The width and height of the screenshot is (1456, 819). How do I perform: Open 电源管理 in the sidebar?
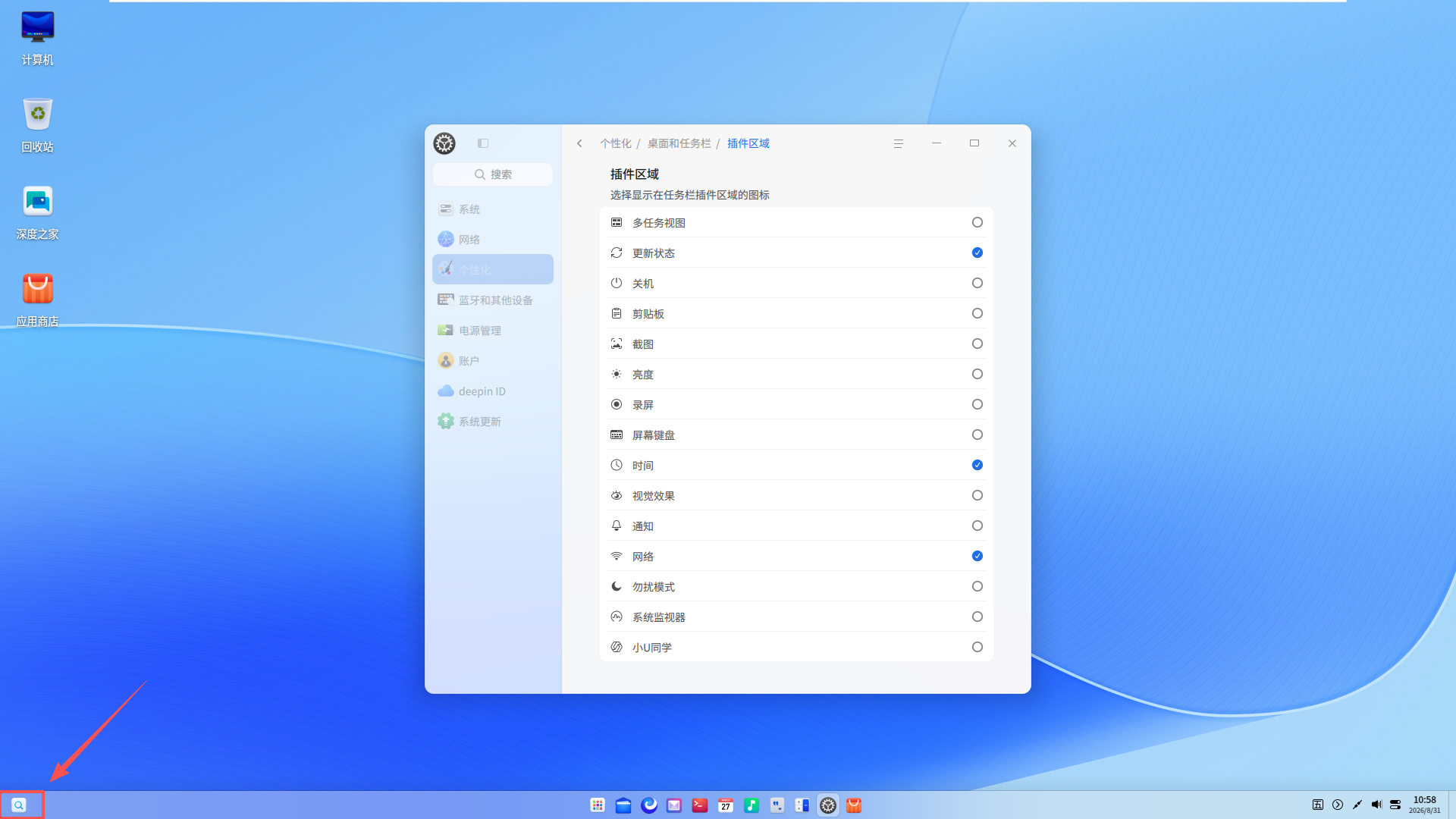coord(493,331)
